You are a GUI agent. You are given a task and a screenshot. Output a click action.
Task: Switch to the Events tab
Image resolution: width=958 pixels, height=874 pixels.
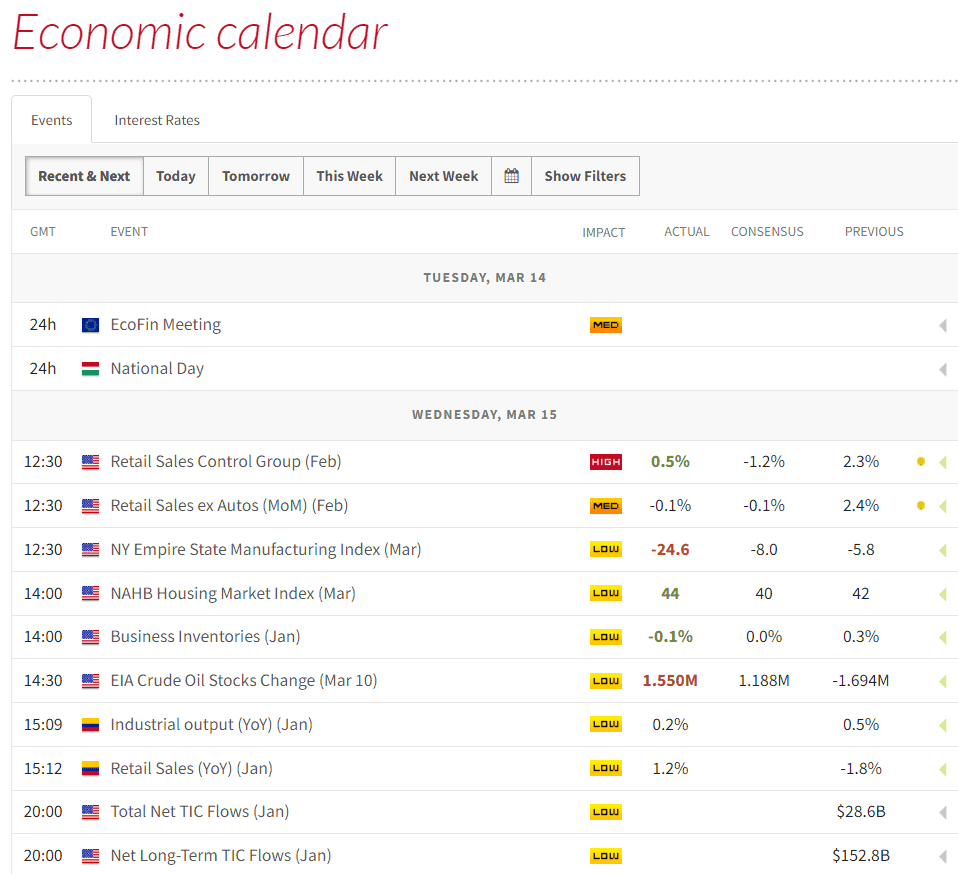click(51, 120)
